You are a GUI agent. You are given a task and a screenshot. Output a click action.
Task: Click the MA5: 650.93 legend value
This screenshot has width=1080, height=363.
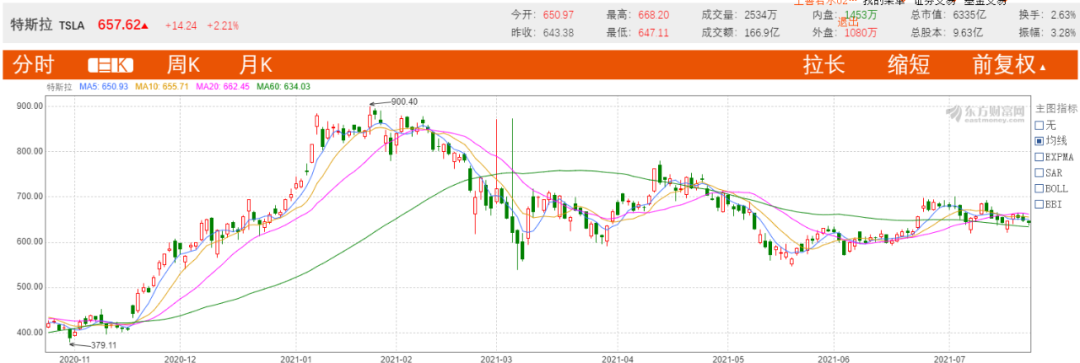pyautogui.click(x=103, y=87)
